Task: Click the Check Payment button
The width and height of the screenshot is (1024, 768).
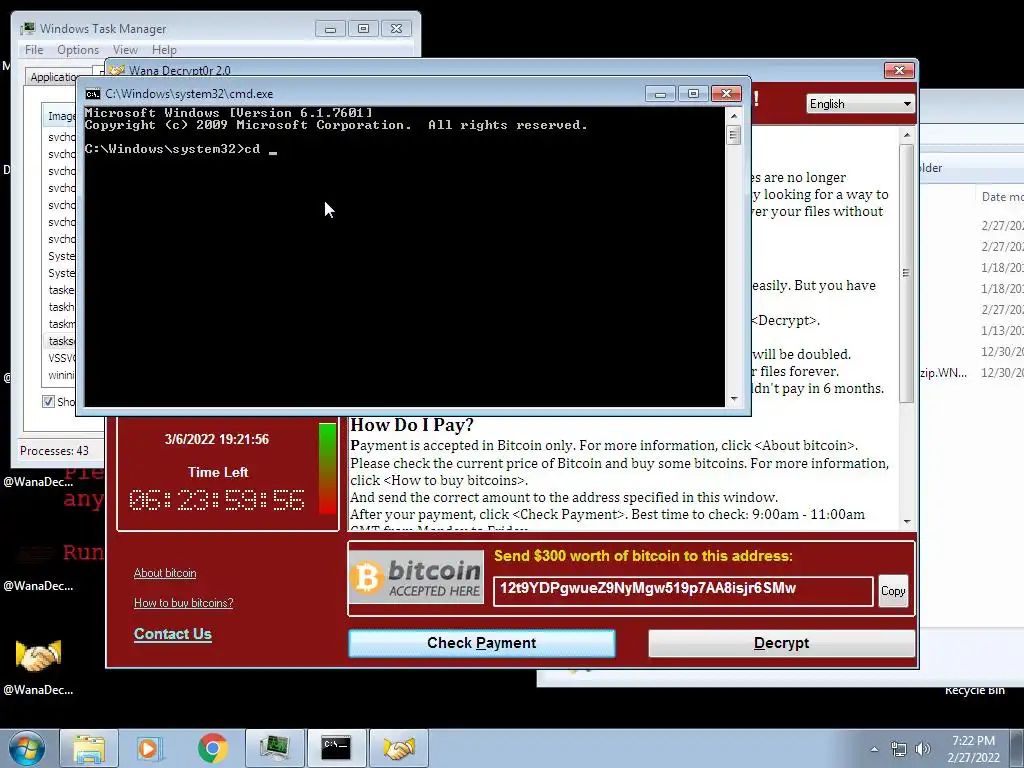Action: (x=482, y=643)
